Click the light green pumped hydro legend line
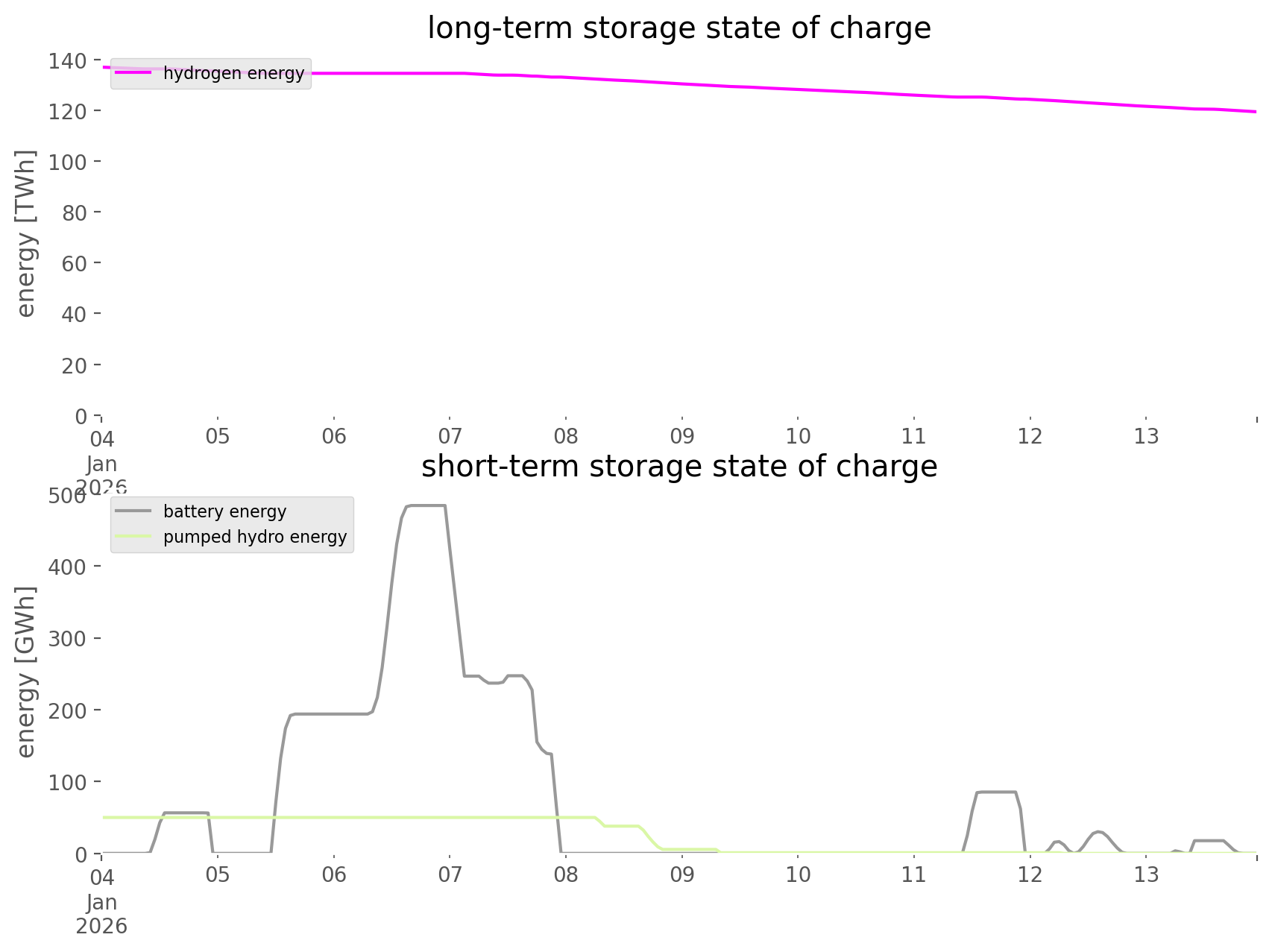This screenshot has width=1272, height=952. tap(133, 537)
